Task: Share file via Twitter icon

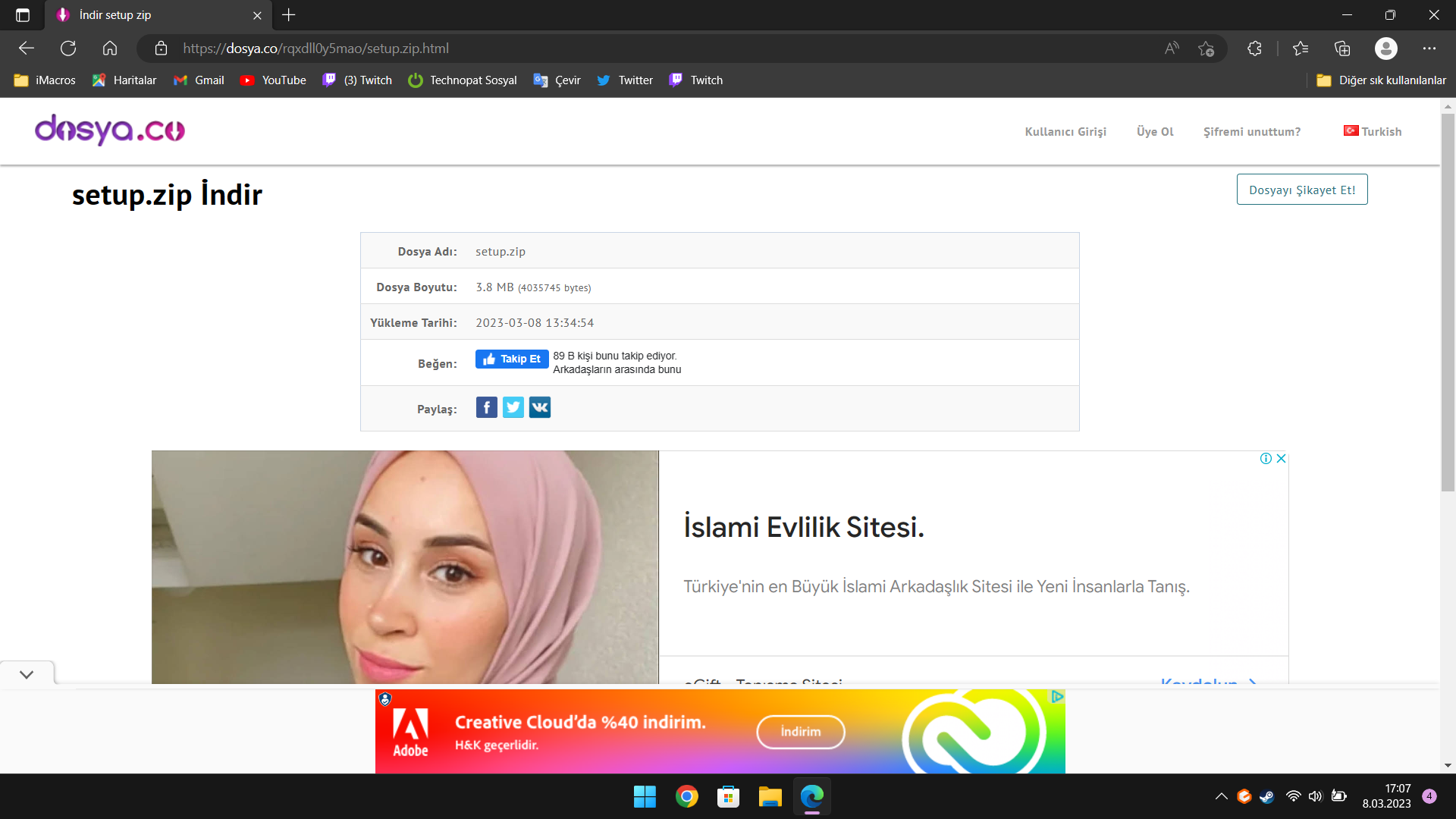Action: [x=513, y=408]
